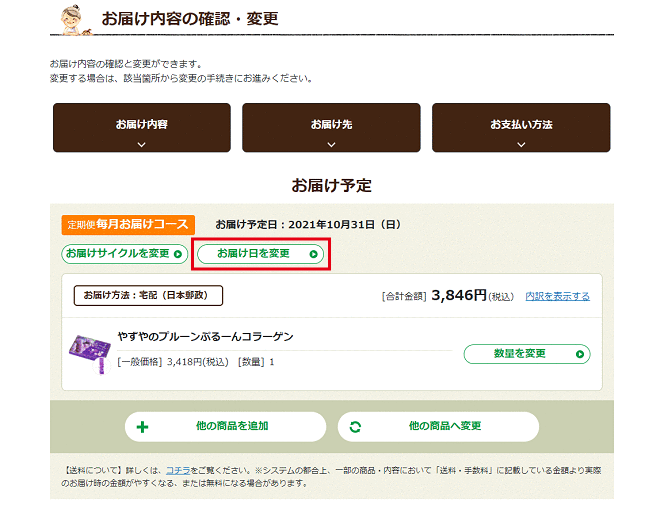Click the [数量] 1 quantity text

pos(256,362)
